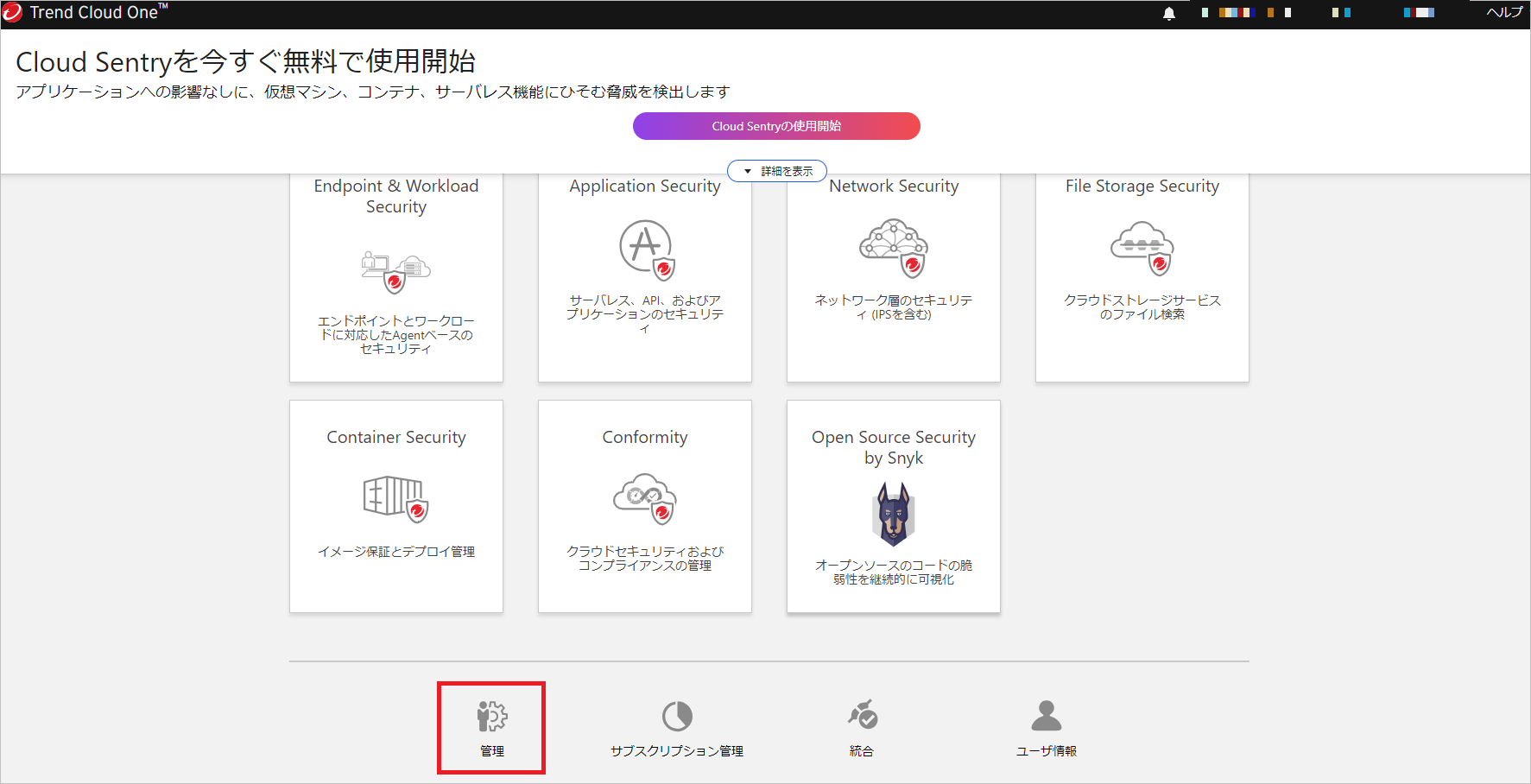Click the File Storage Security cloud icon
Image resolution: width=1531 pixels, height=784 pixels.
1142,249
